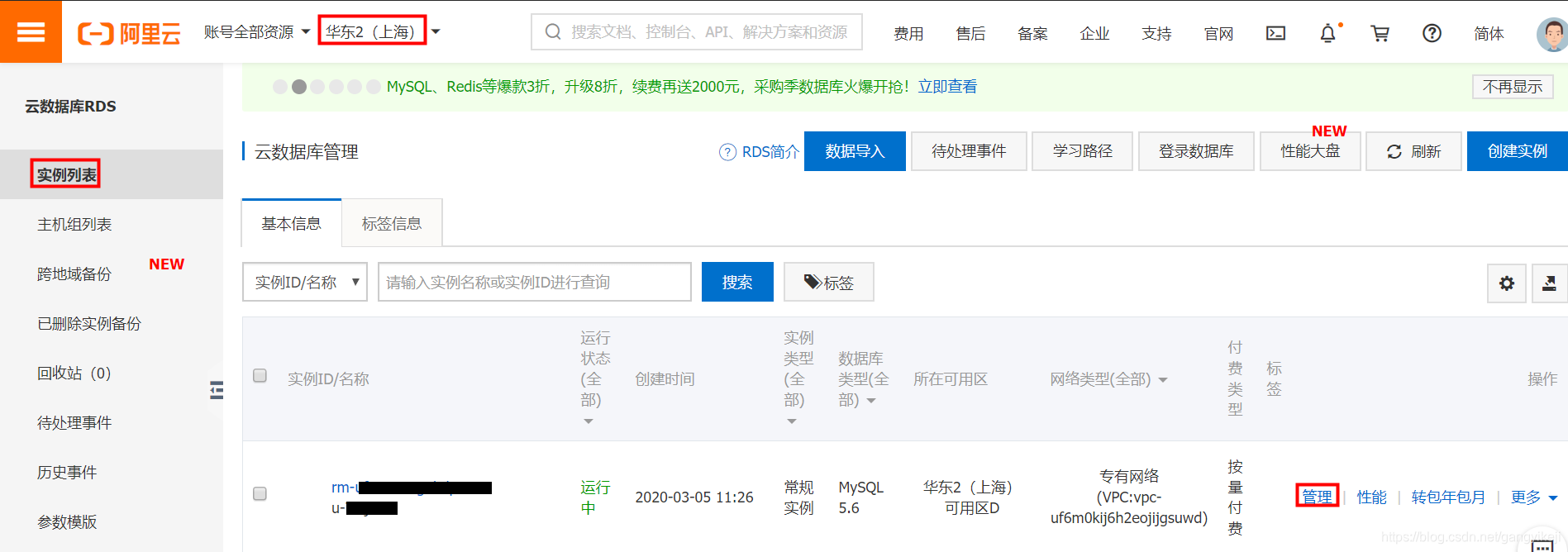Click the RDS简介 question mark icon

[x=727, y=152]
